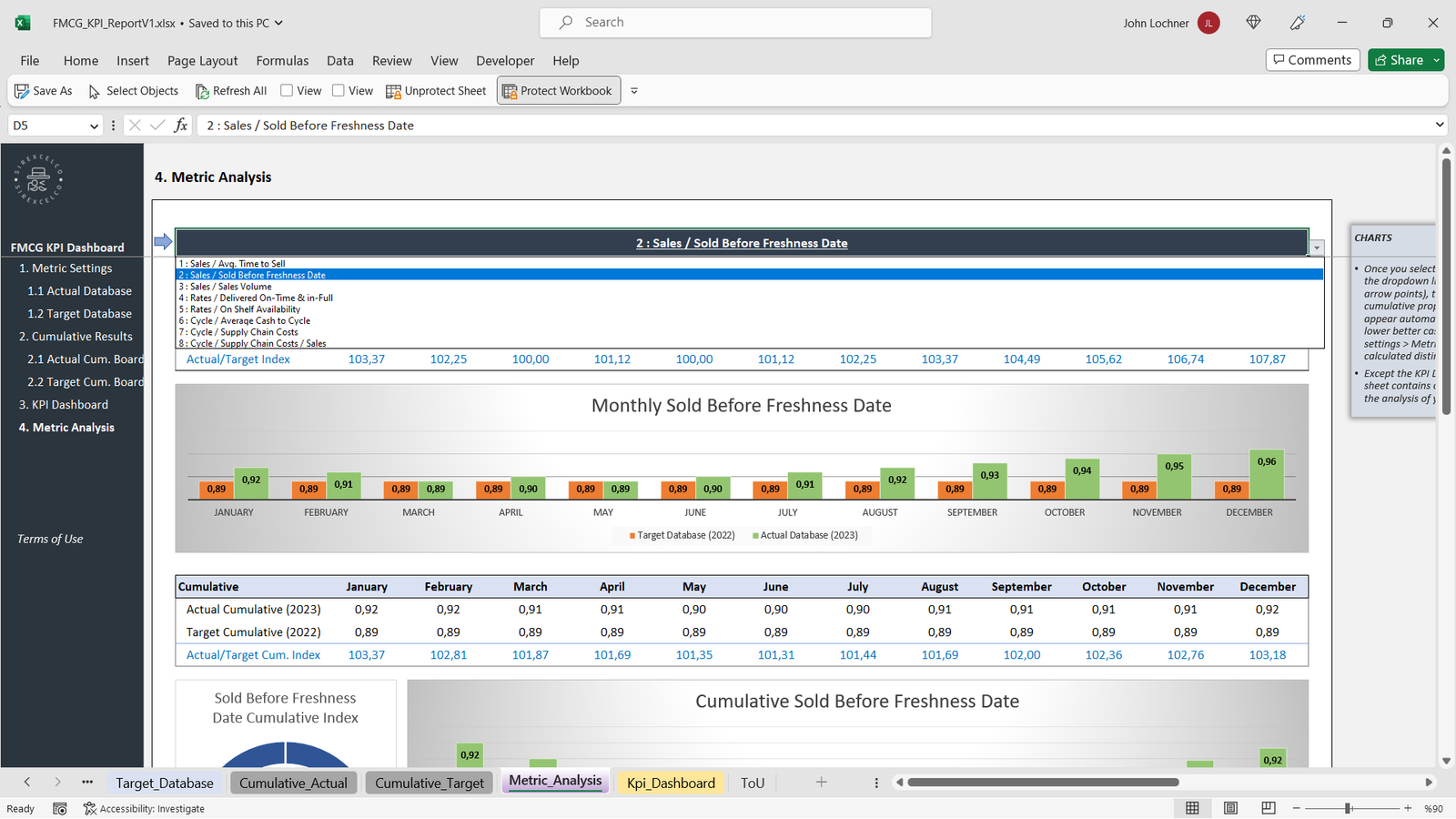Click the Select Objects cursor icon
The height and width of the screenshot is (819, 1456).
click(x=94, y=91)
